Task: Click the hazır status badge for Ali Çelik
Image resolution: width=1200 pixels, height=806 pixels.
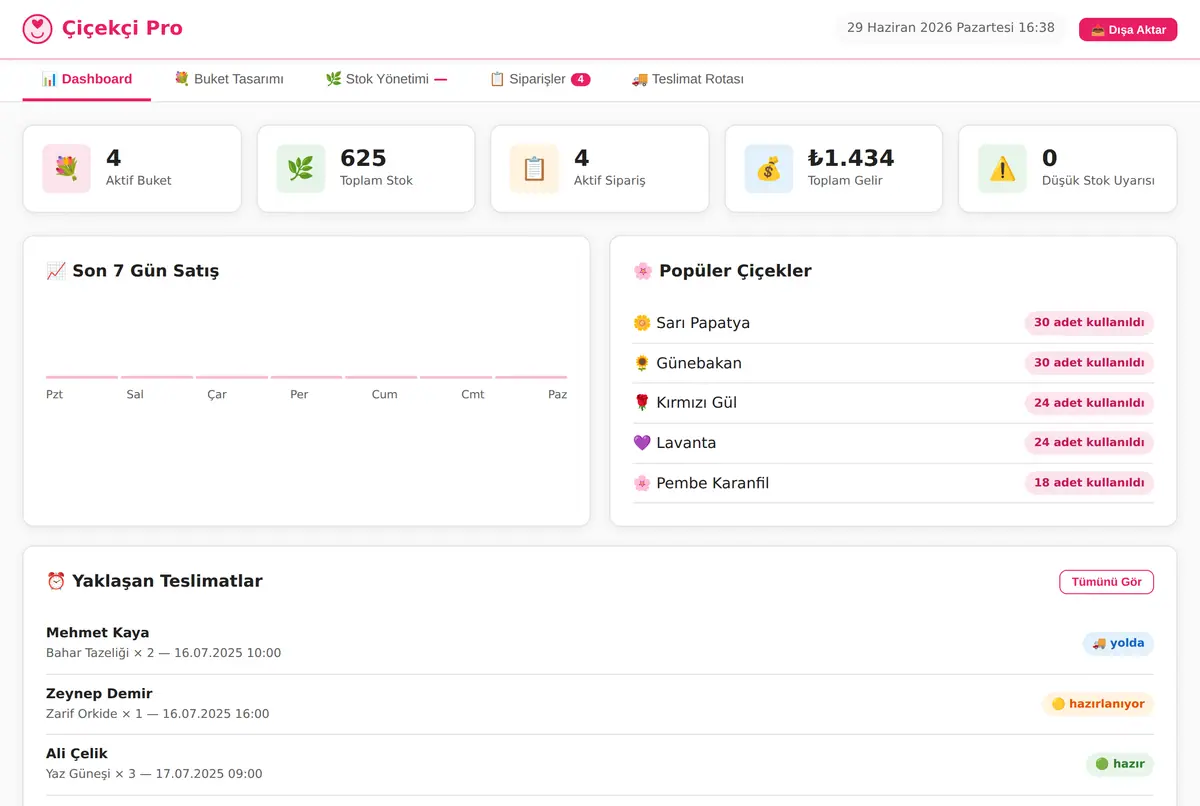Action: coord(1120,764)
